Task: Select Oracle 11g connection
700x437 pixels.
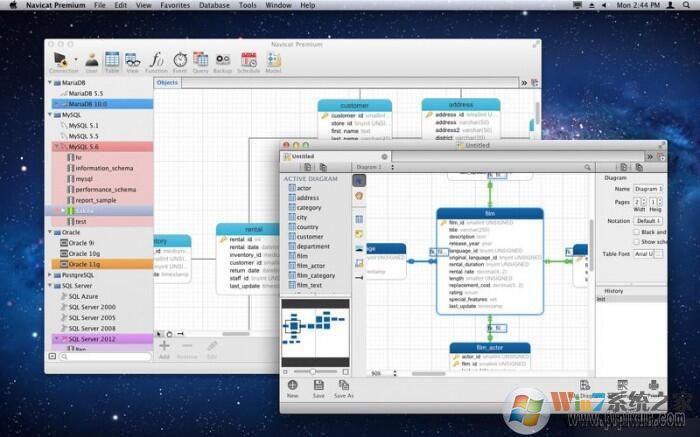Action: tap(102, 264)
